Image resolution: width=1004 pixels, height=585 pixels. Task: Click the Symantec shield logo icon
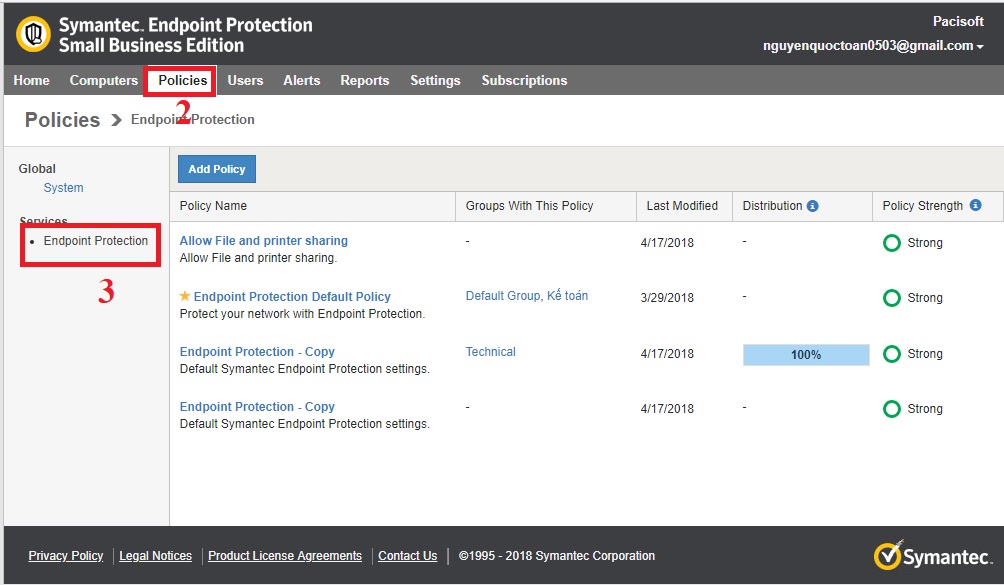[x=33, y=34]
